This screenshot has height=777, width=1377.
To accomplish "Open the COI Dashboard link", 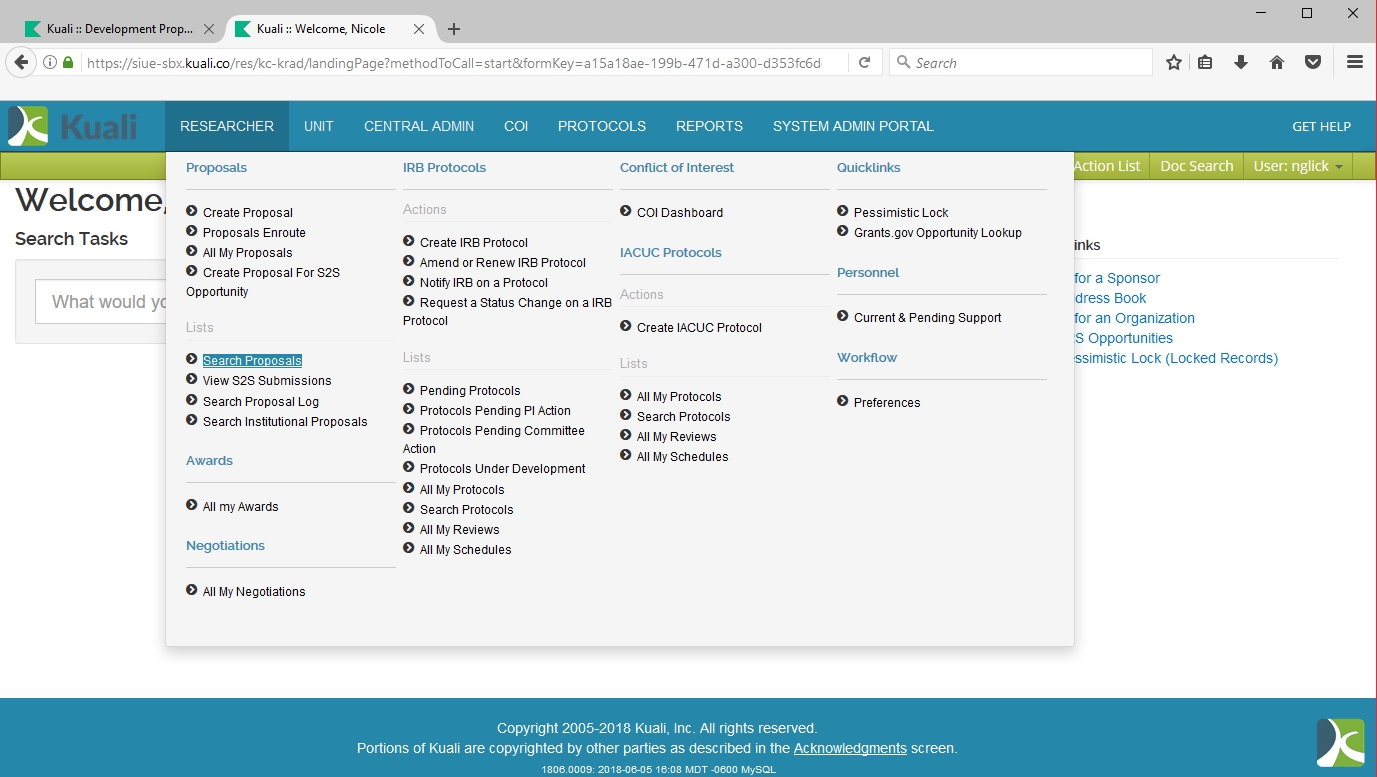I will pos(679,212).
